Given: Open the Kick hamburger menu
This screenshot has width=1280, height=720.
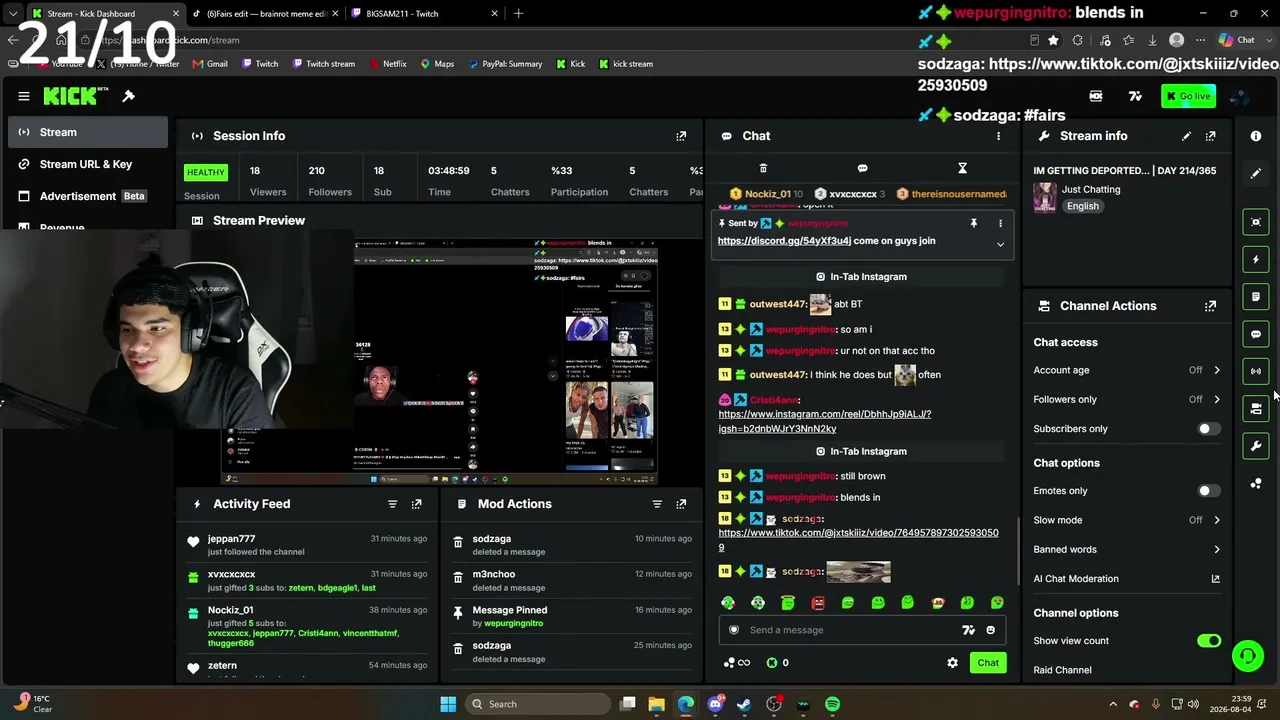Looking at the screenshot, I should click(x=24, y=96).
